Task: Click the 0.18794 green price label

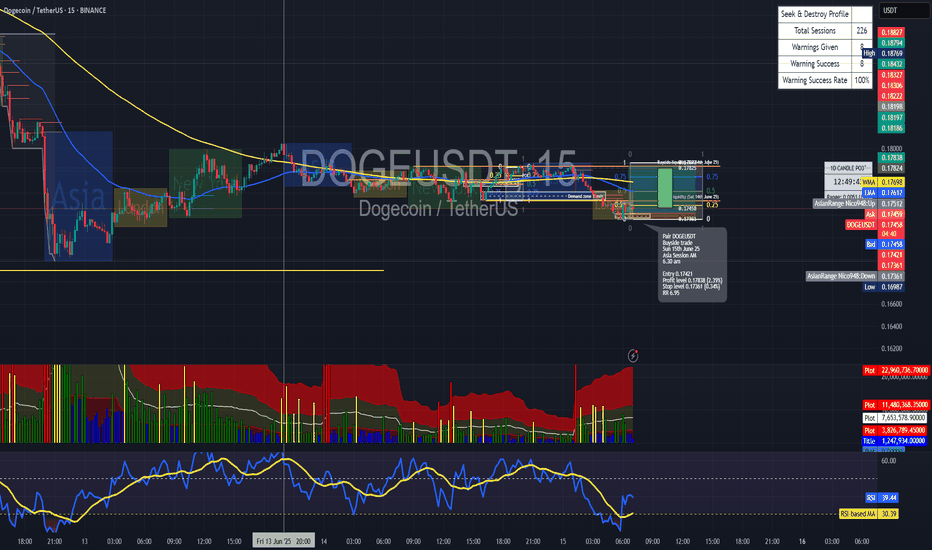Action: (x=892, y=43)
